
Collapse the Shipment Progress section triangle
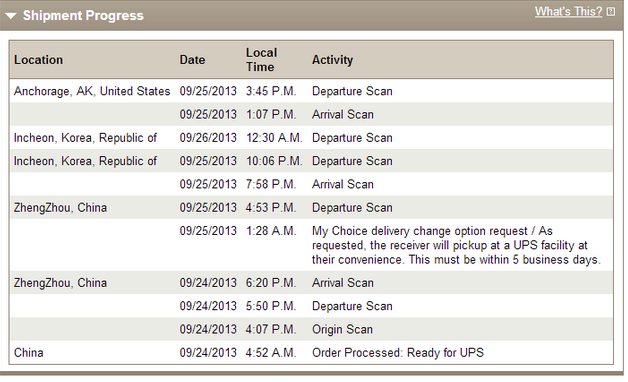click(x=11, y=16)
